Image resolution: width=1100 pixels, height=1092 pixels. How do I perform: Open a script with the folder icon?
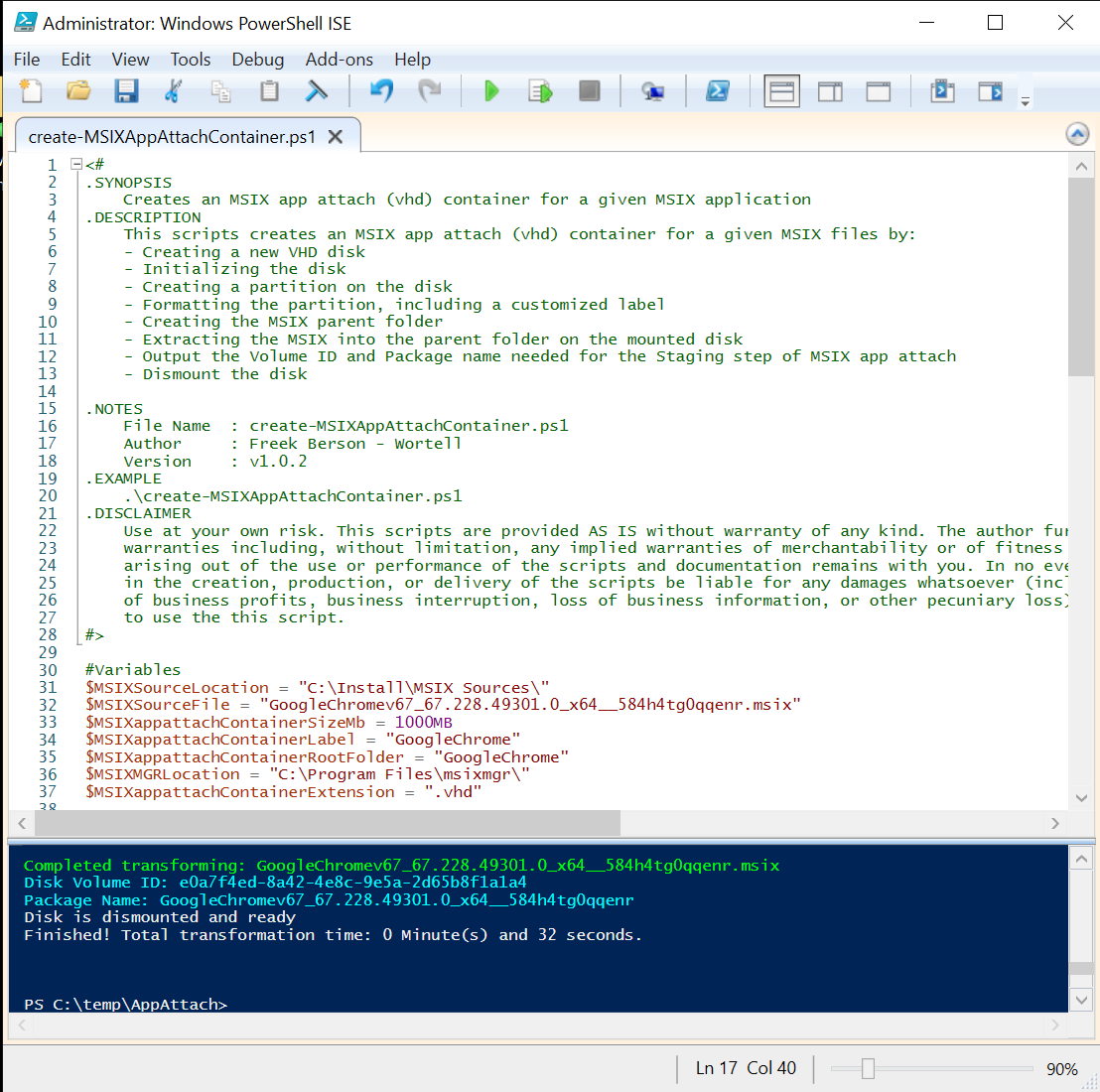(x=78, y=91)
